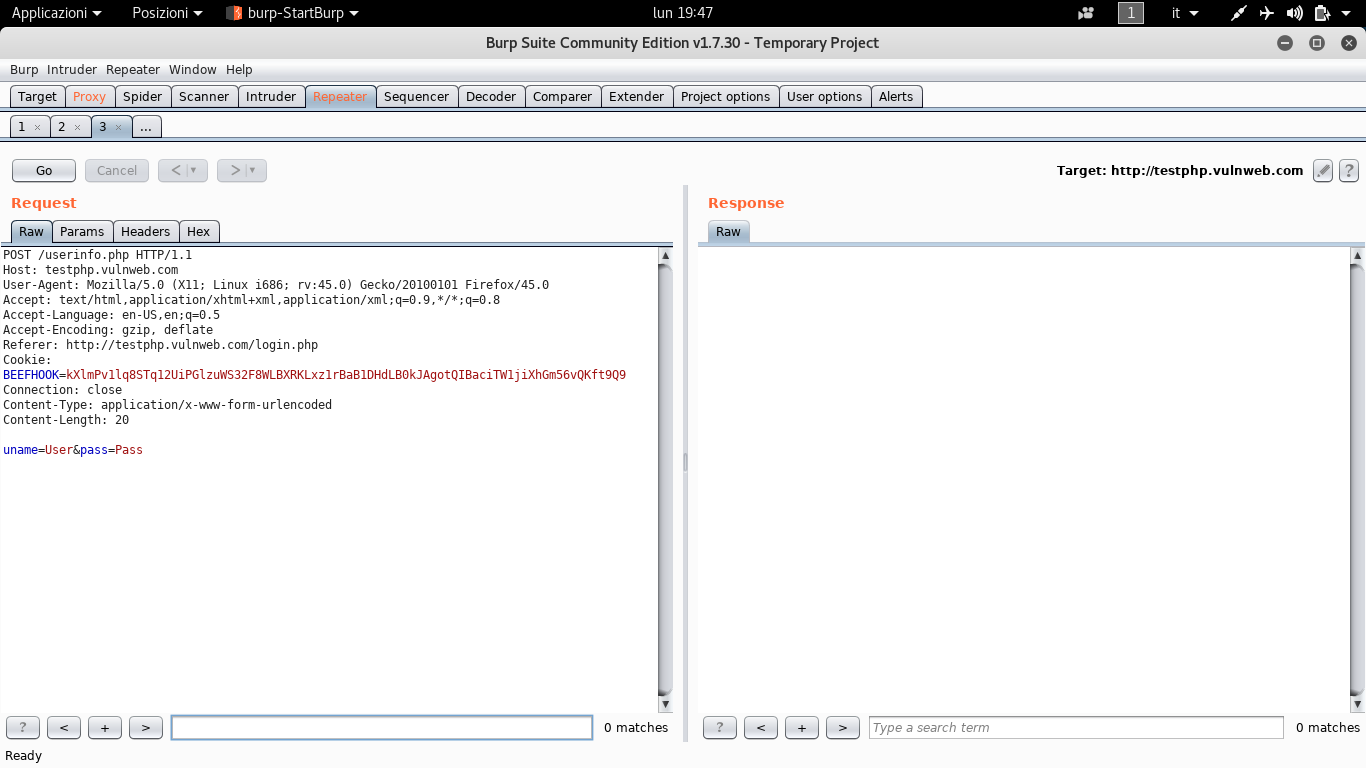1366x768 pixels.
Task: Switch to the Sequencer tab
Action: tap(417, 97)
